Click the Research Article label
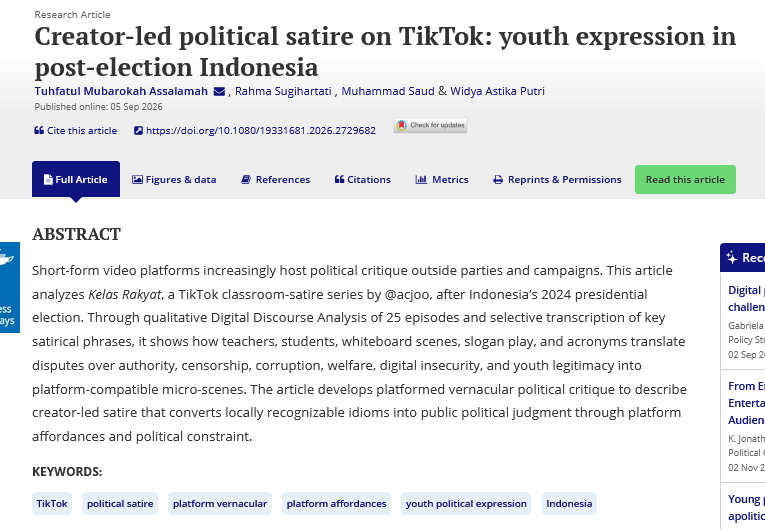The height and width of the screenshot is (529, 765). coord(72,15)
